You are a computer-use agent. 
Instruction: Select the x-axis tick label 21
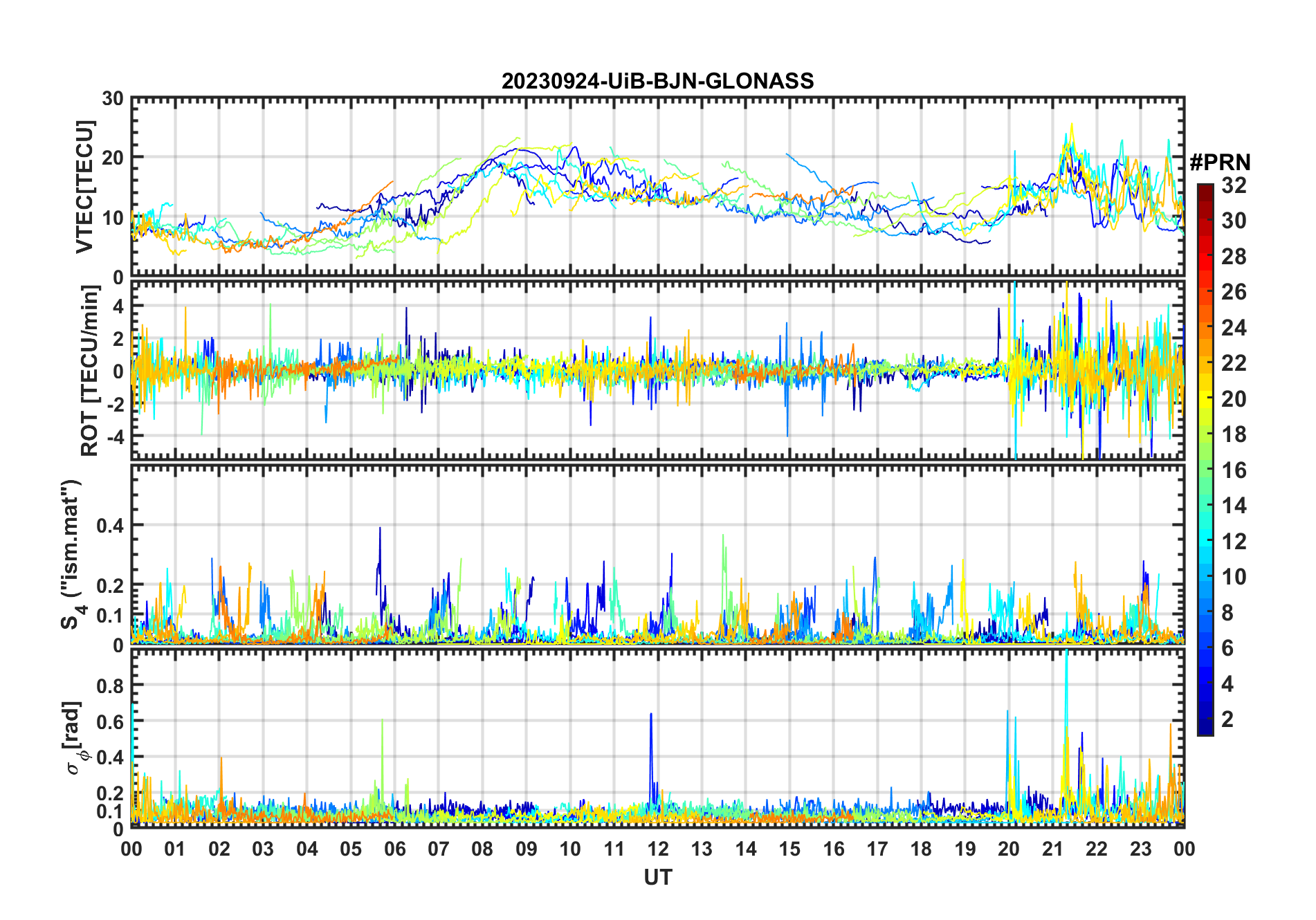coord(1052,849)
